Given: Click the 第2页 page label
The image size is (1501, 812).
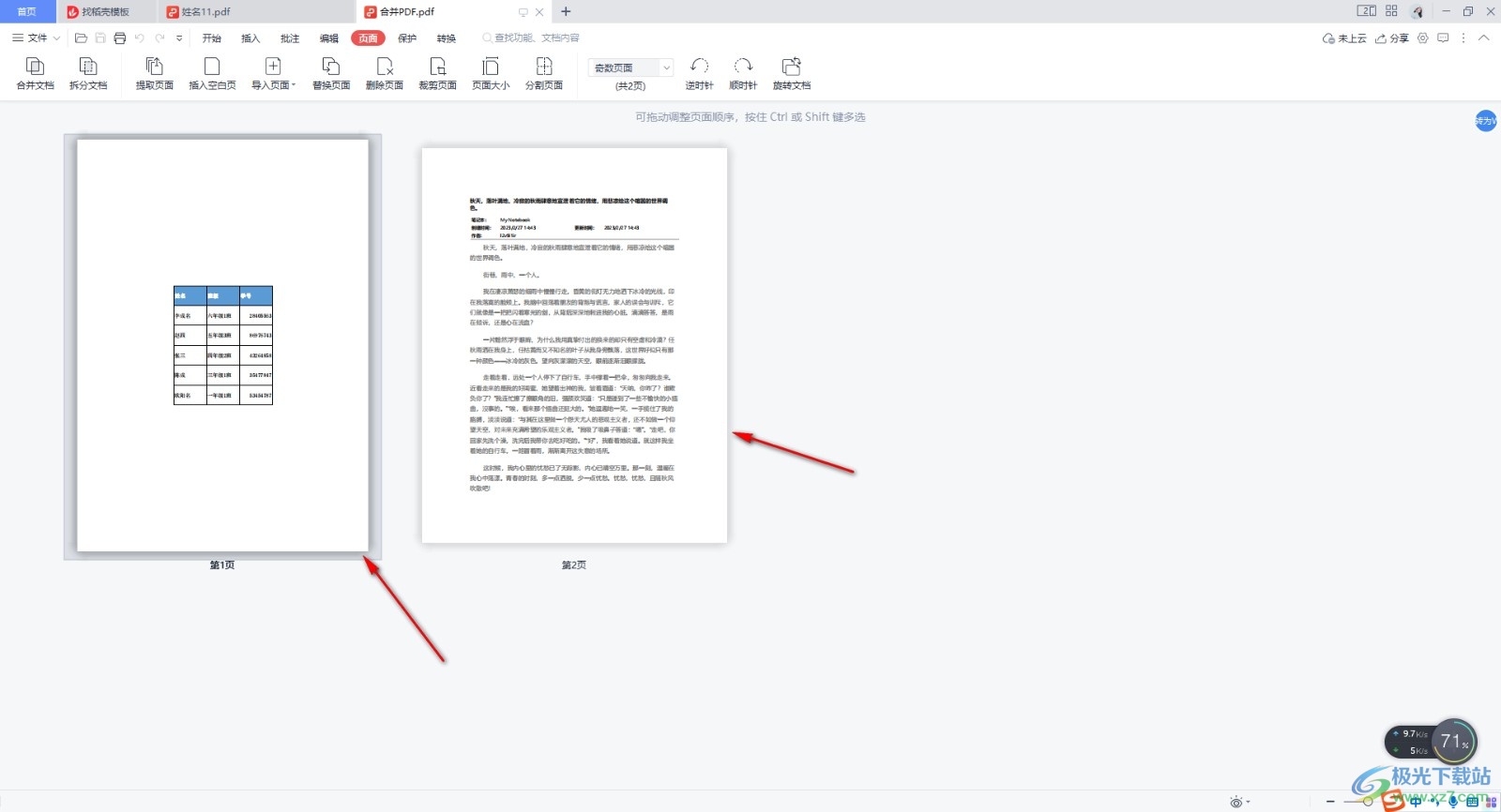Looking at the screenshot, I should (574, 564).
